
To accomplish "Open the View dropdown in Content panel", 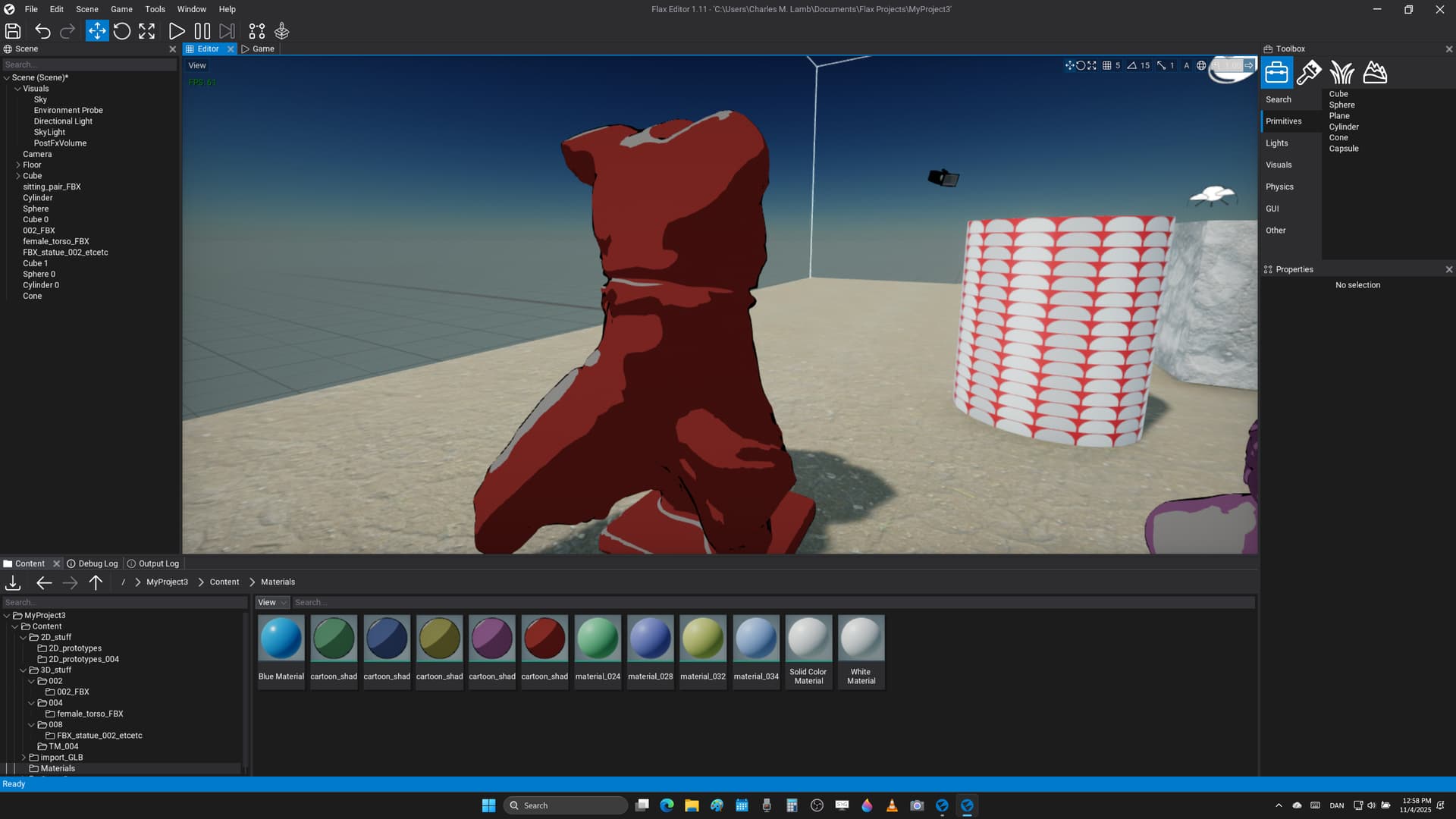I will pos(271,603).
